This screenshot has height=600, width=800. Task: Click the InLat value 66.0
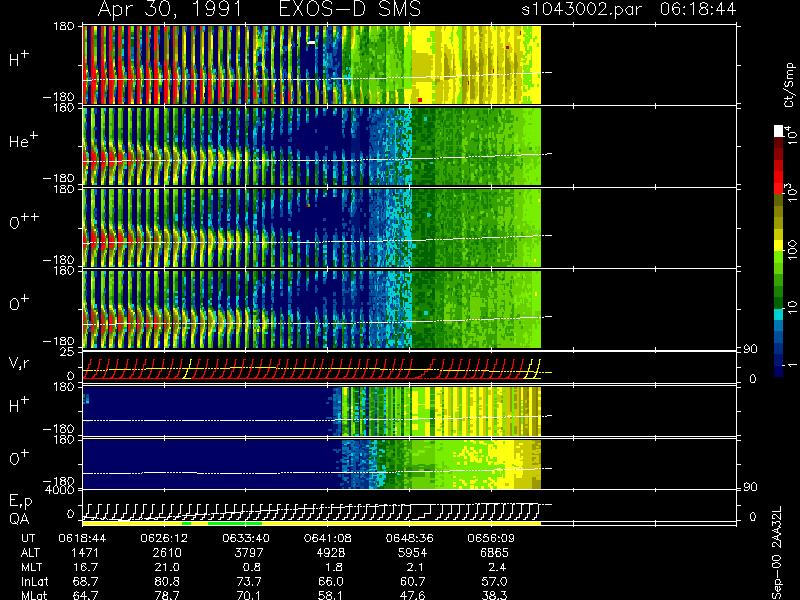tap(333, 581)
